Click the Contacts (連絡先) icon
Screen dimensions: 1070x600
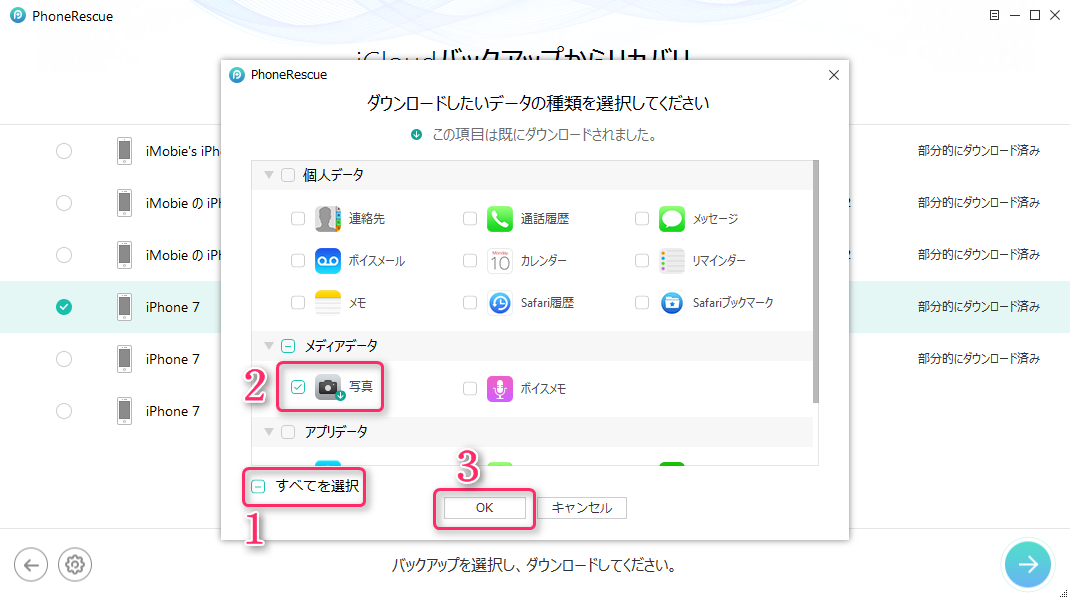pyautogui.click(x=328, y=218)
